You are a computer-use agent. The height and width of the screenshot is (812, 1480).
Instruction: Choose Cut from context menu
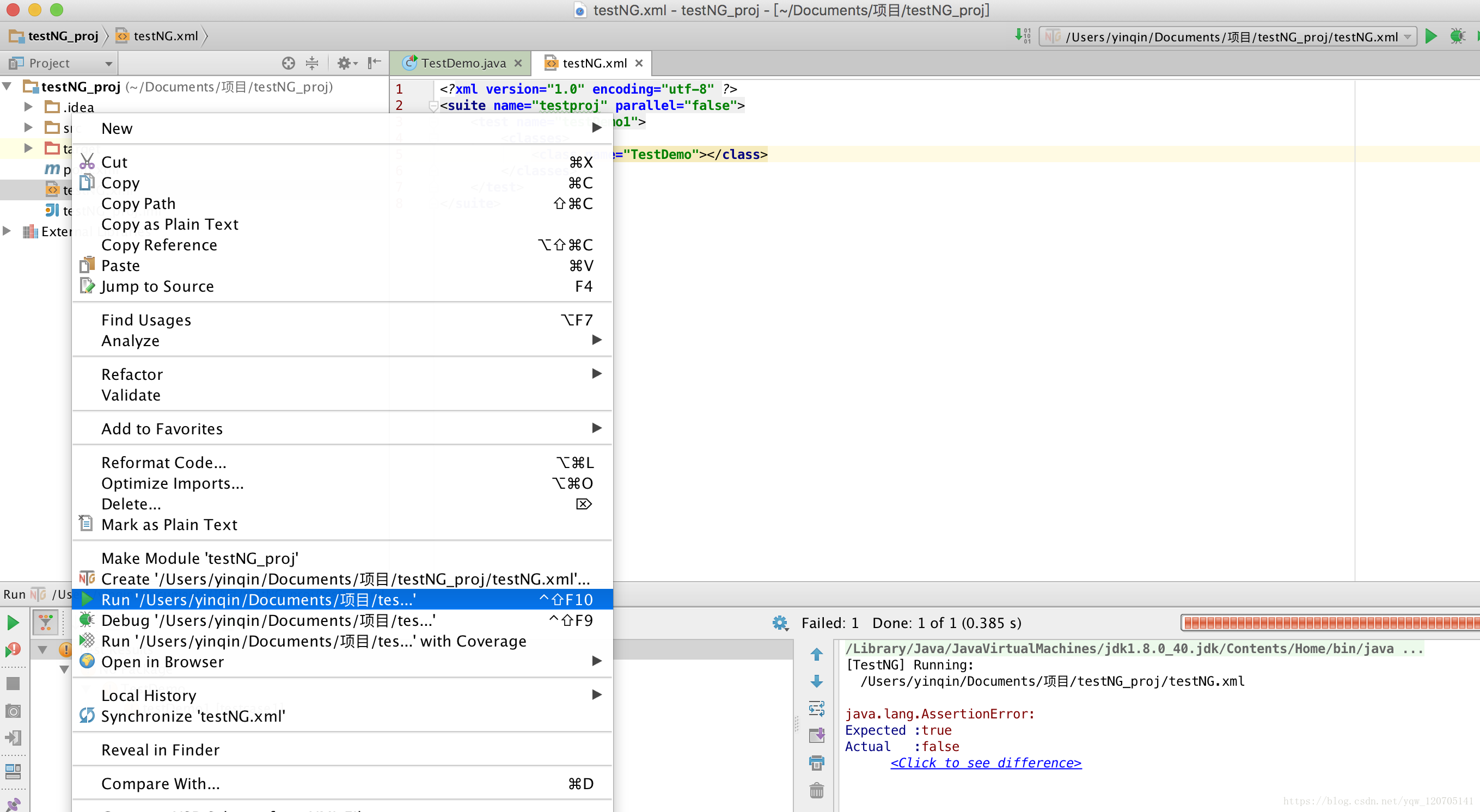pos(343,163)
